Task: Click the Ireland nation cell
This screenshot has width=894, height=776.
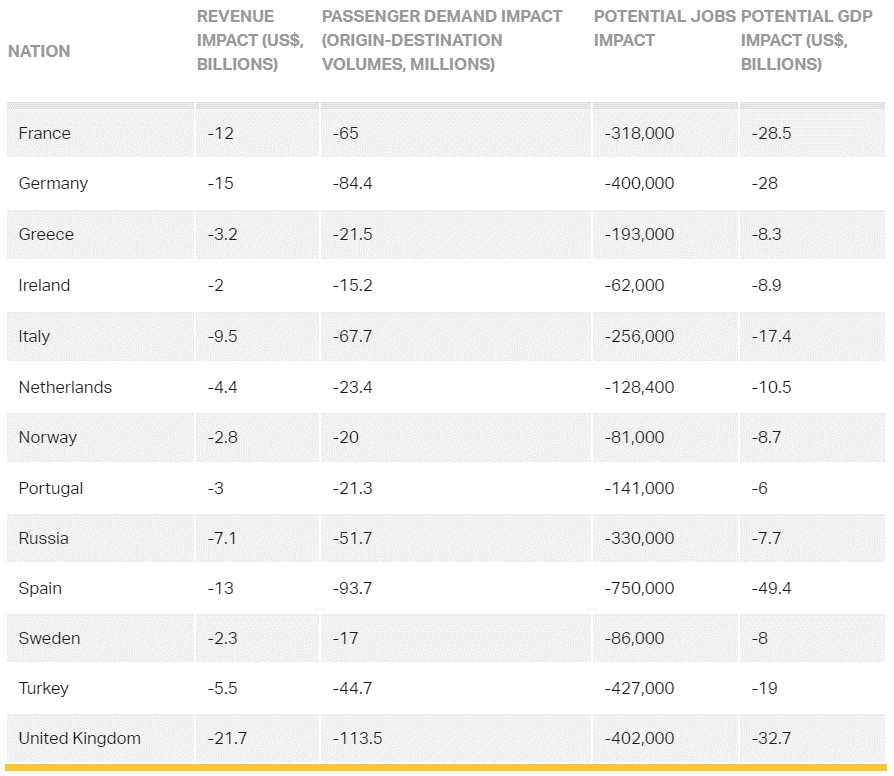Action: pyautogui.click(x=44, y=285)
